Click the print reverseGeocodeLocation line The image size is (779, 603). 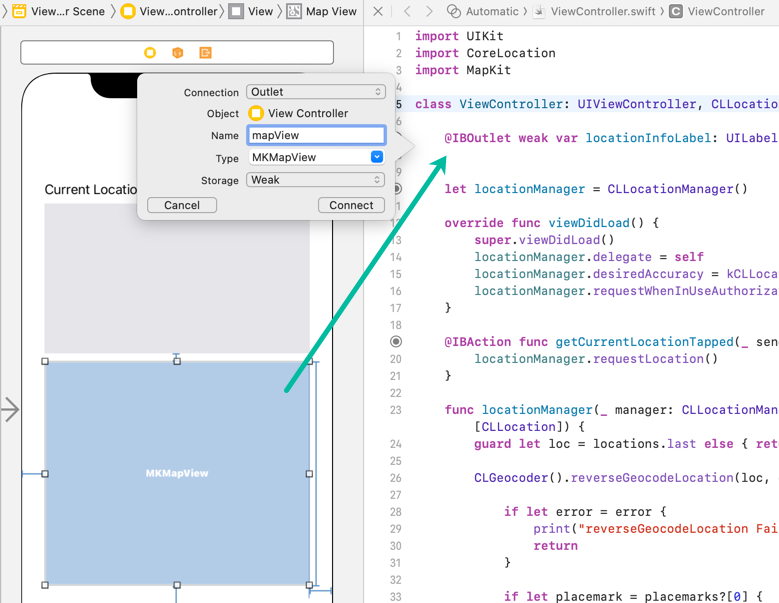(655, 528)
